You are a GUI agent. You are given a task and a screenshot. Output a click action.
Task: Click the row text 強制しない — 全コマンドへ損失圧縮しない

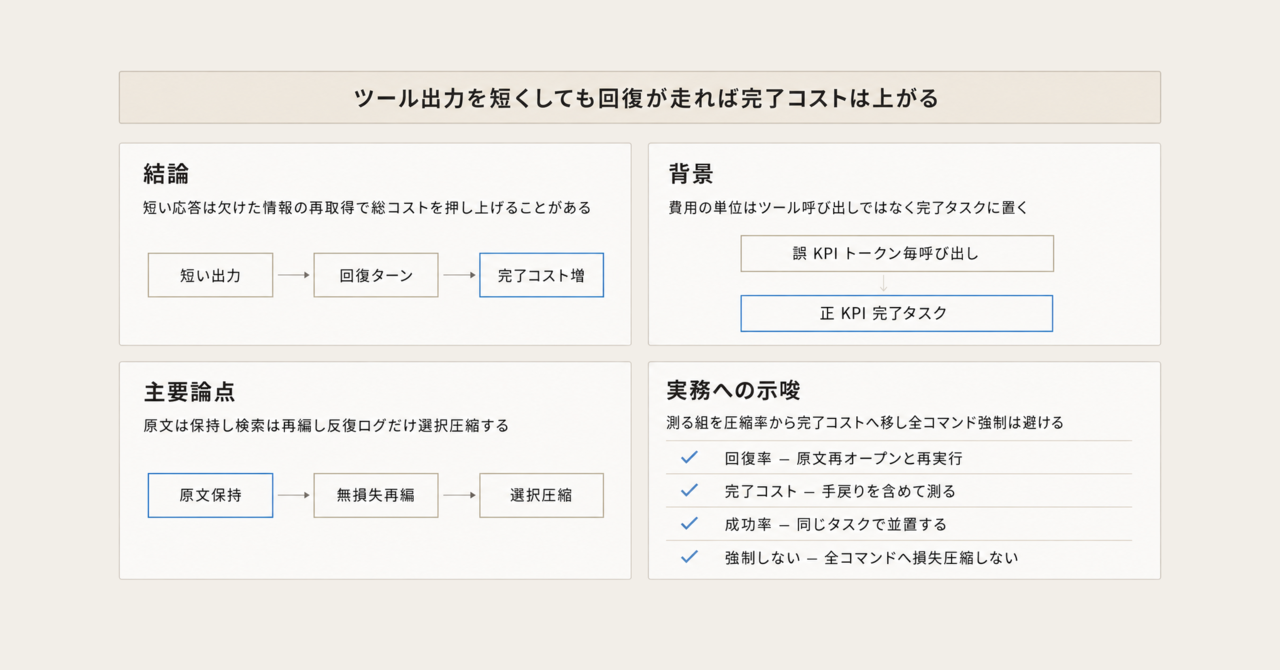pyautogui.click(x=871, y=558)
